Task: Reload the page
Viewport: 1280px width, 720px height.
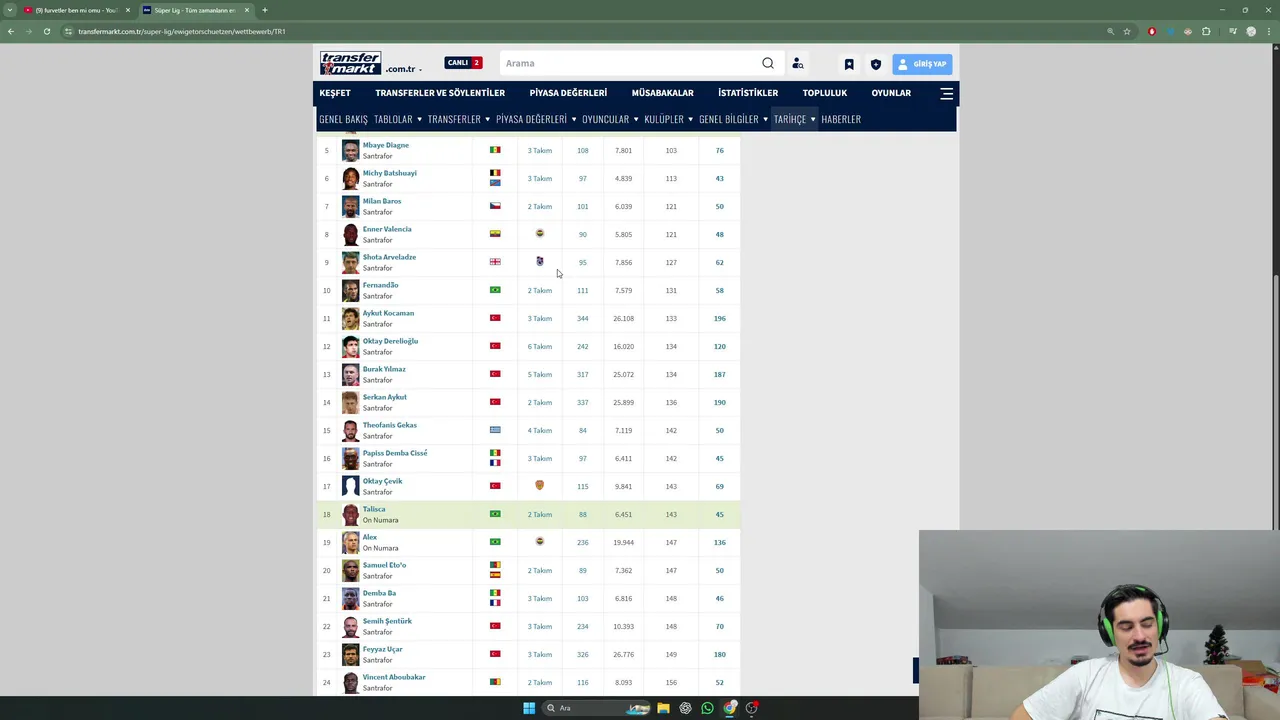Action: [x=47, y=31]
